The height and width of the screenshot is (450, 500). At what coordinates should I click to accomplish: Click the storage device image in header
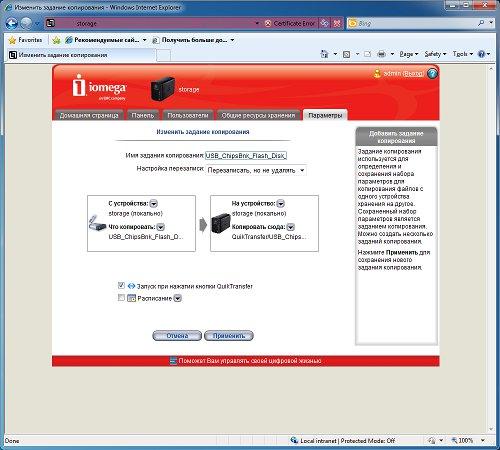[163, 89]
